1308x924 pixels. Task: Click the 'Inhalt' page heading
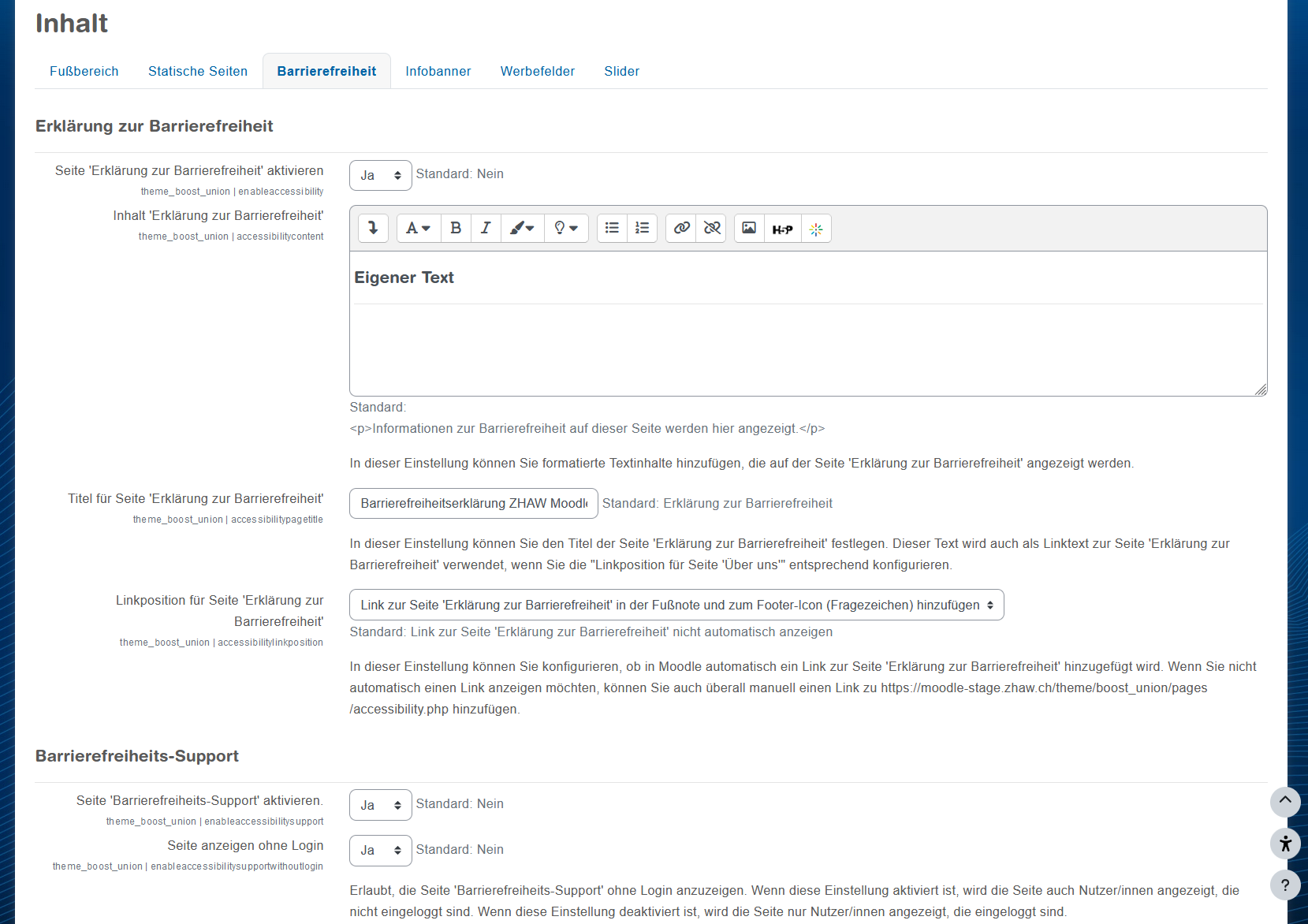pyautogui.click(x=72, y=23)
